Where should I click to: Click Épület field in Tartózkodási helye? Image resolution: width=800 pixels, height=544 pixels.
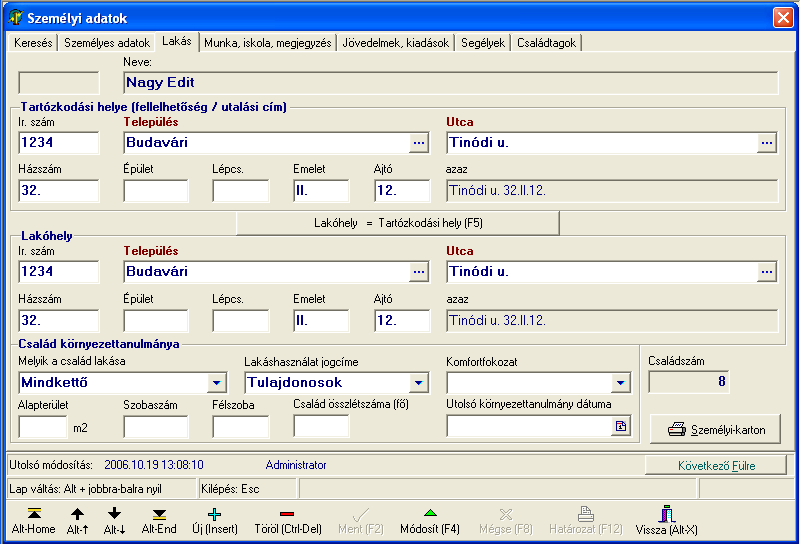point(156,191)
